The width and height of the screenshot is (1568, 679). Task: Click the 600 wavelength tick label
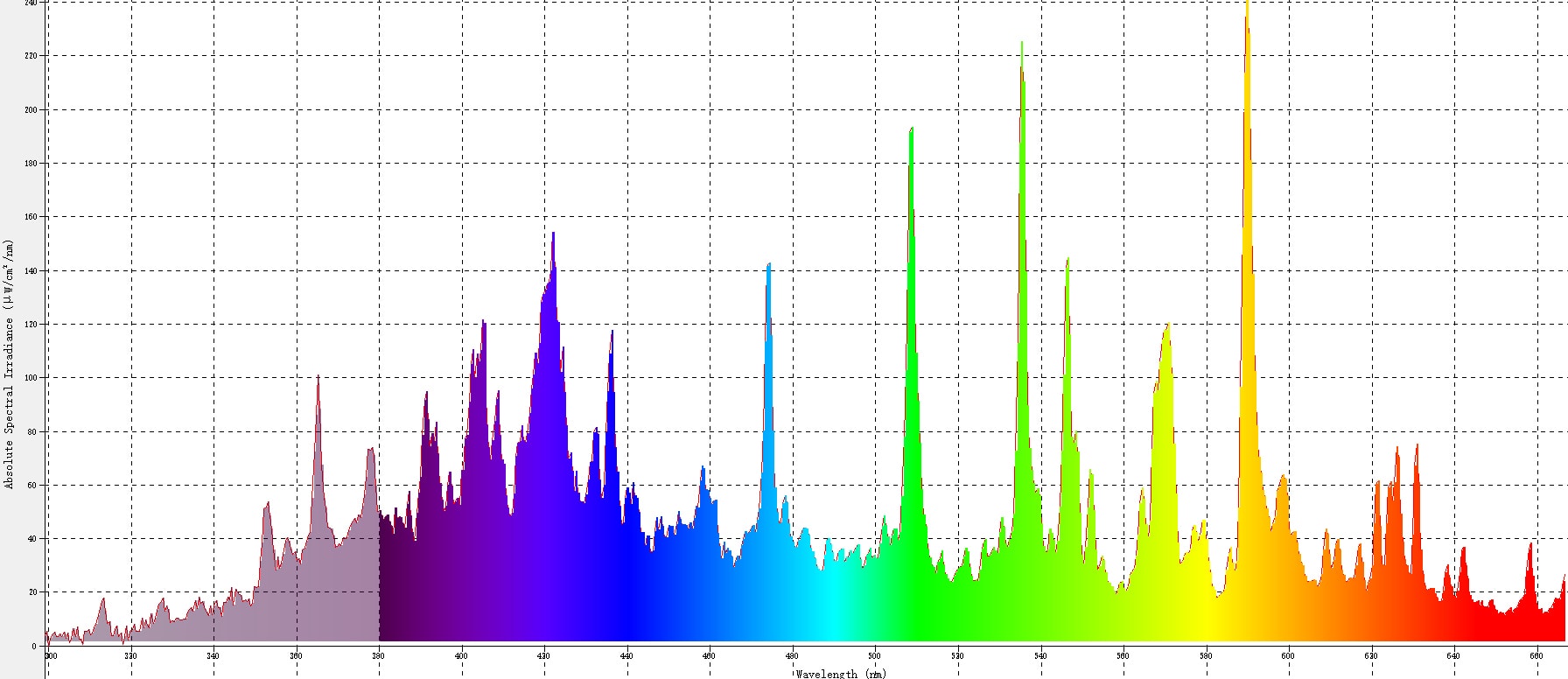(x=1288, y=655)
